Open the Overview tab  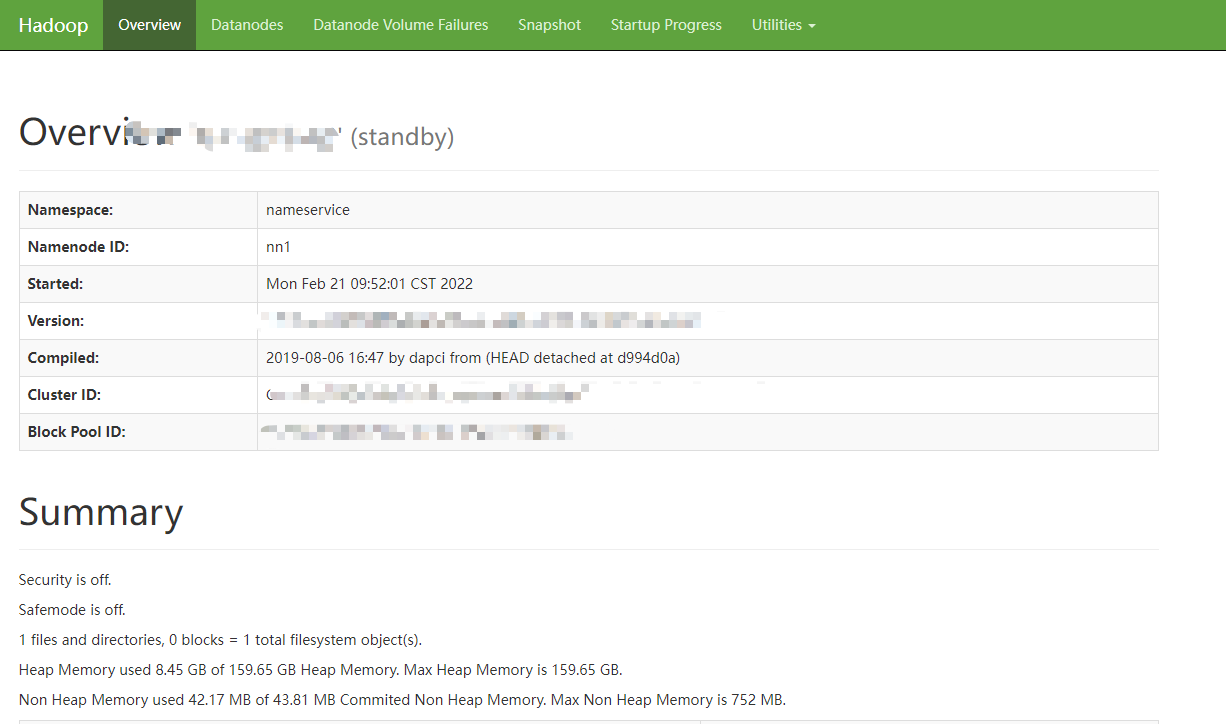[x=150, y=25]
